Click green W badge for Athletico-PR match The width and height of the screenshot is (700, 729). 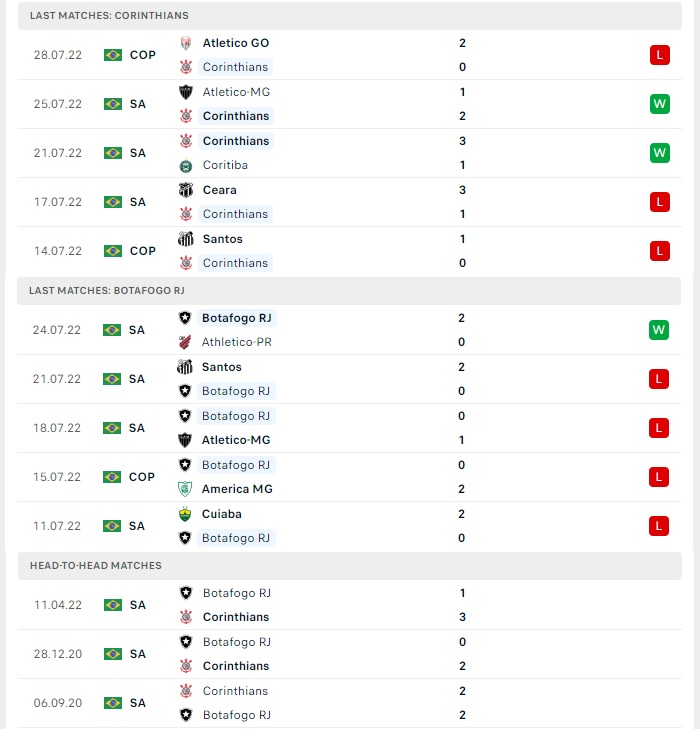coord(659,330)
